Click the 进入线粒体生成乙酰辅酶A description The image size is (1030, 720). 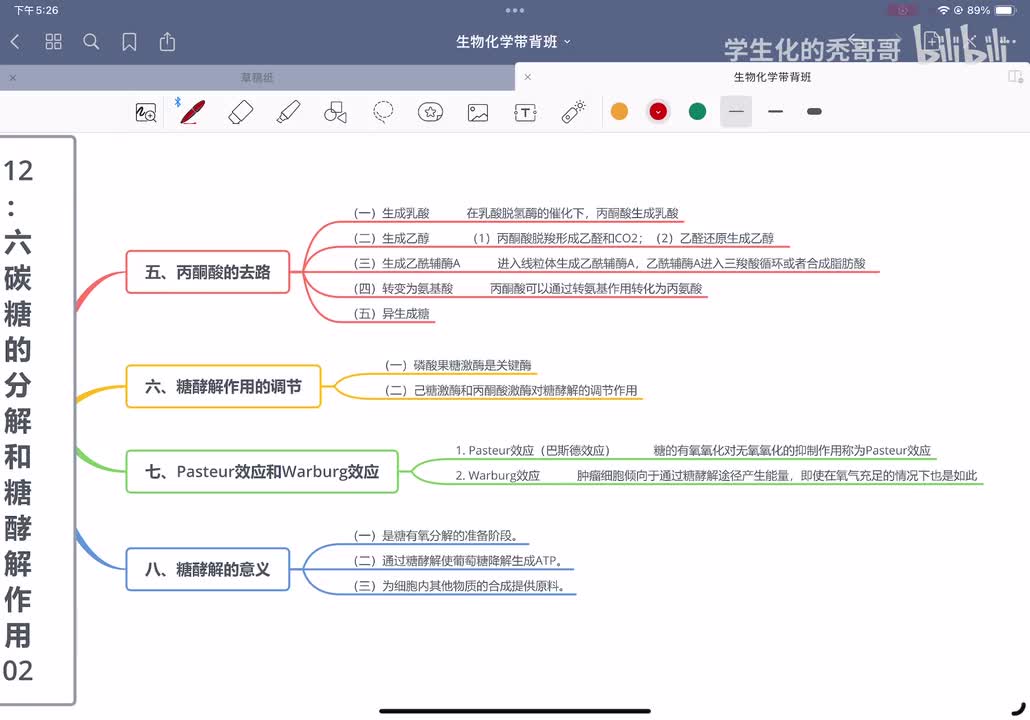(681, 263)
